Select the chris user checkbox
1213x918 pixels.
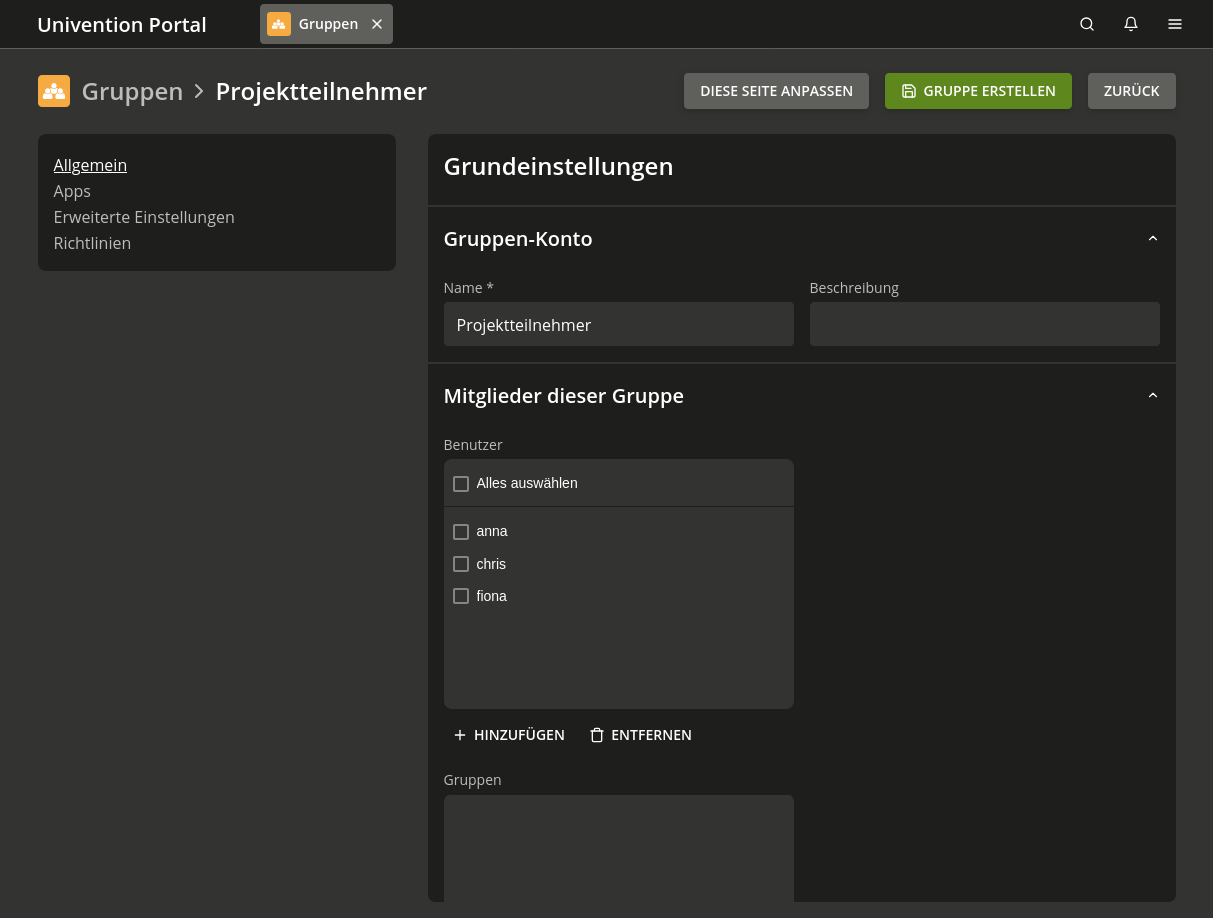click(x=461, y=564)
